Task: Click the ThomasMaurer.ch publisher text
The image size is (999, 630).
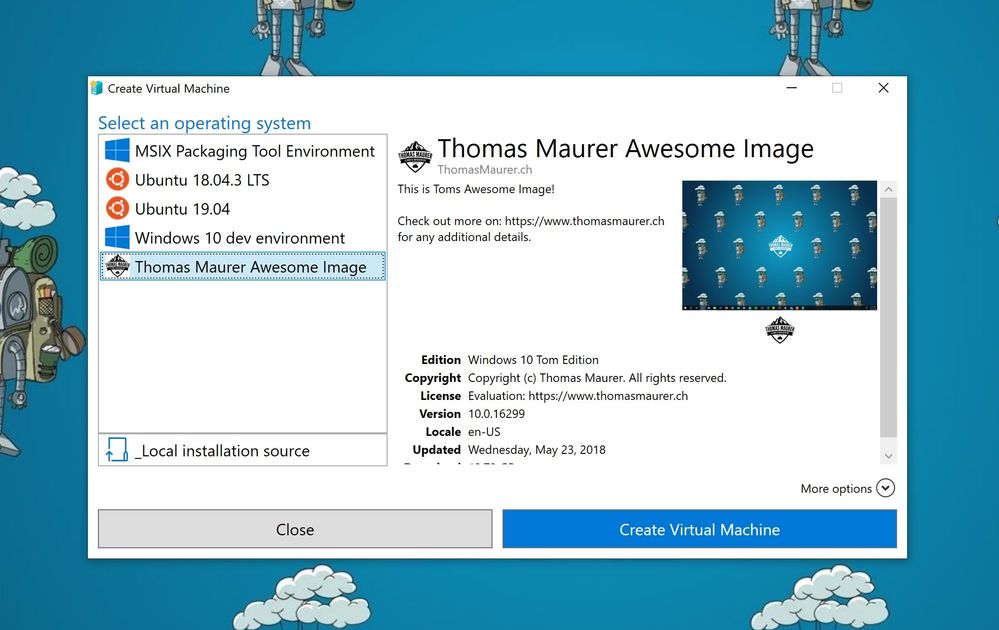Action: tap(485, 169)
